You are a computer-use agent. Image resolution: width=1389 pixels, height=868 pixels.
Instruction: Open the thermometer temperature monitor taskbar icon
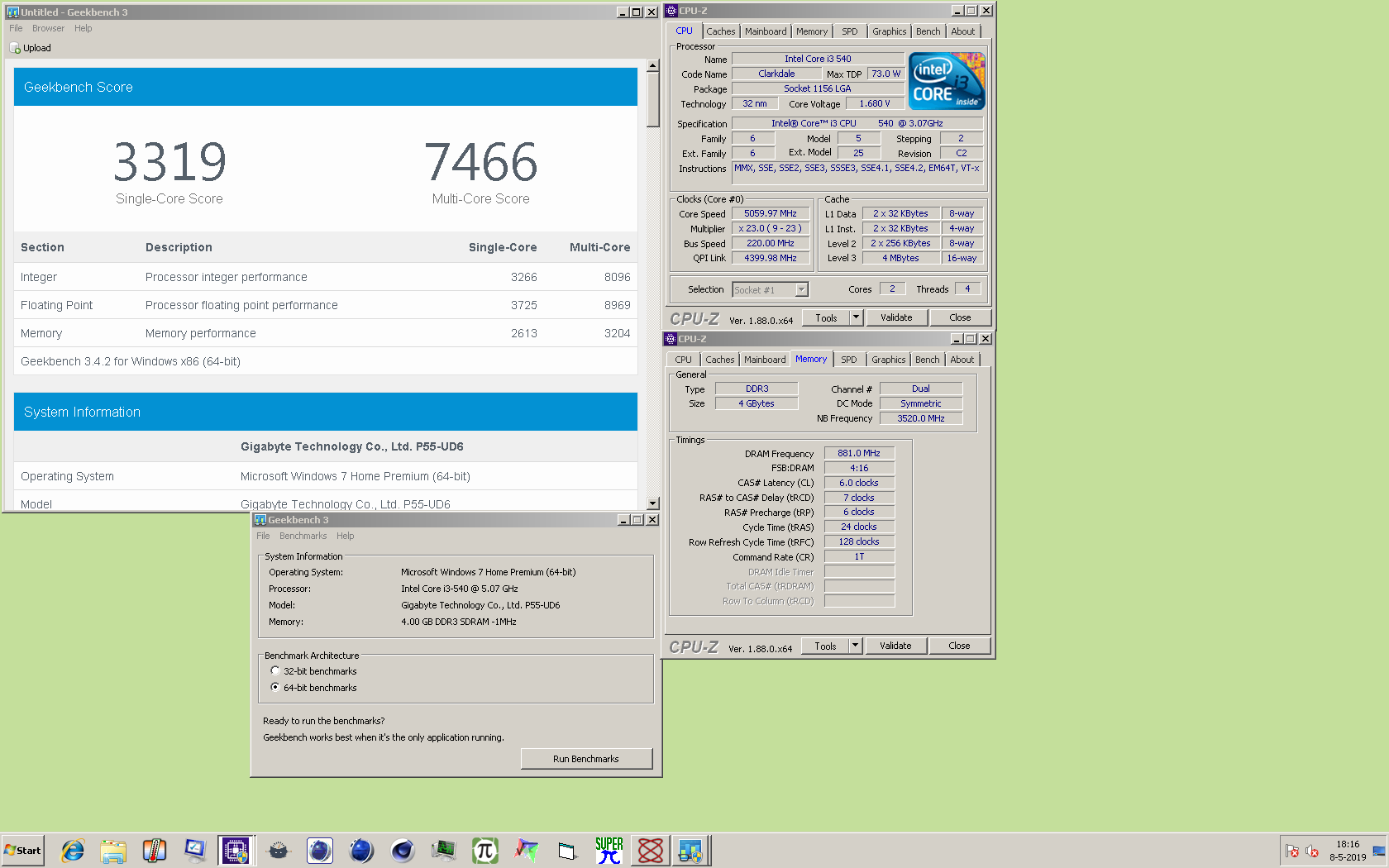point(155,850)
